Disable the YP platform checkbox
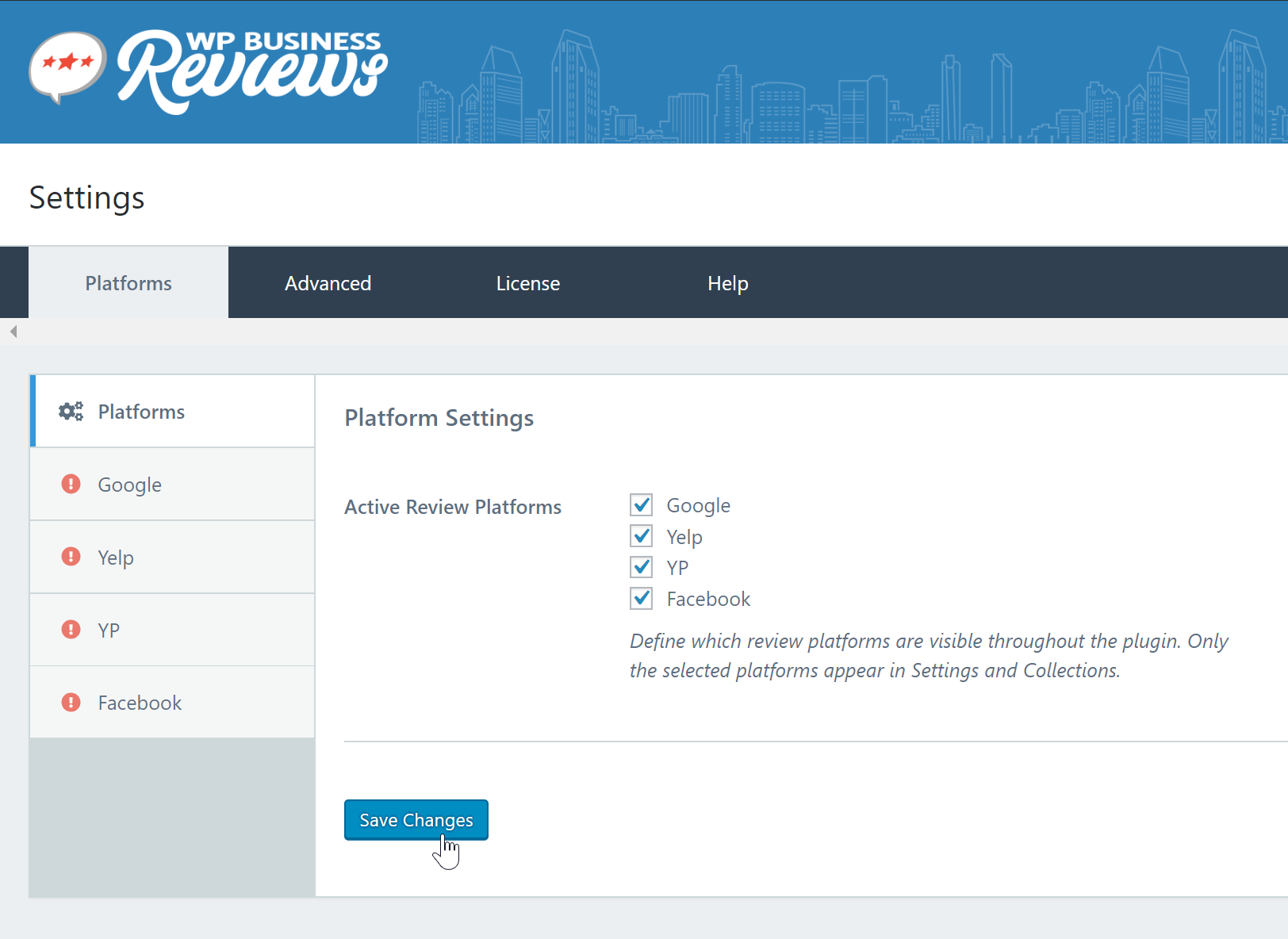Image resolution: width=1288 pixels, height=939 pixels. (x=641, y=568)
